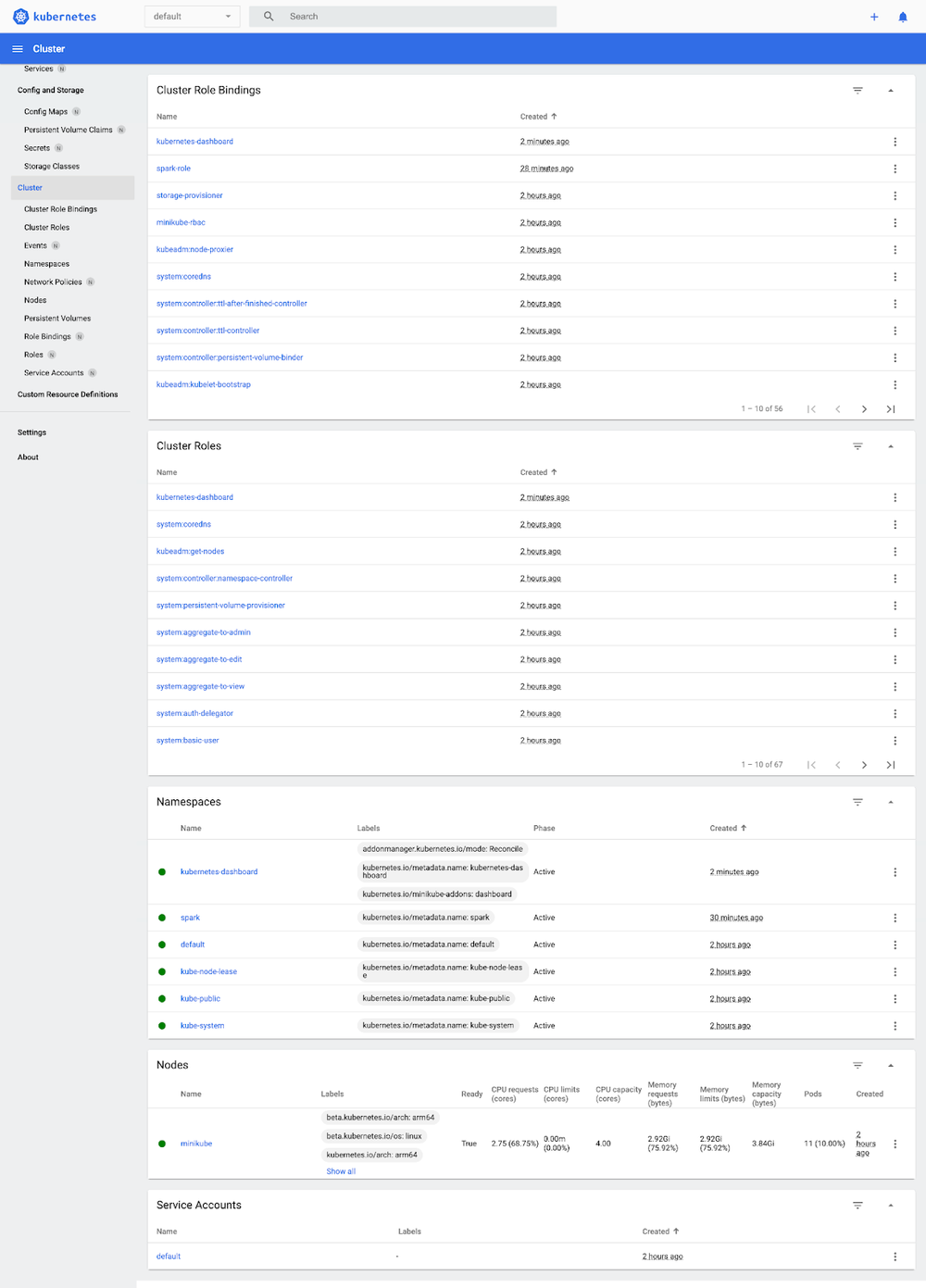Open row actions for default service account
Image resolution: width=926 pixels, height=1288 pixels.
895,1257
